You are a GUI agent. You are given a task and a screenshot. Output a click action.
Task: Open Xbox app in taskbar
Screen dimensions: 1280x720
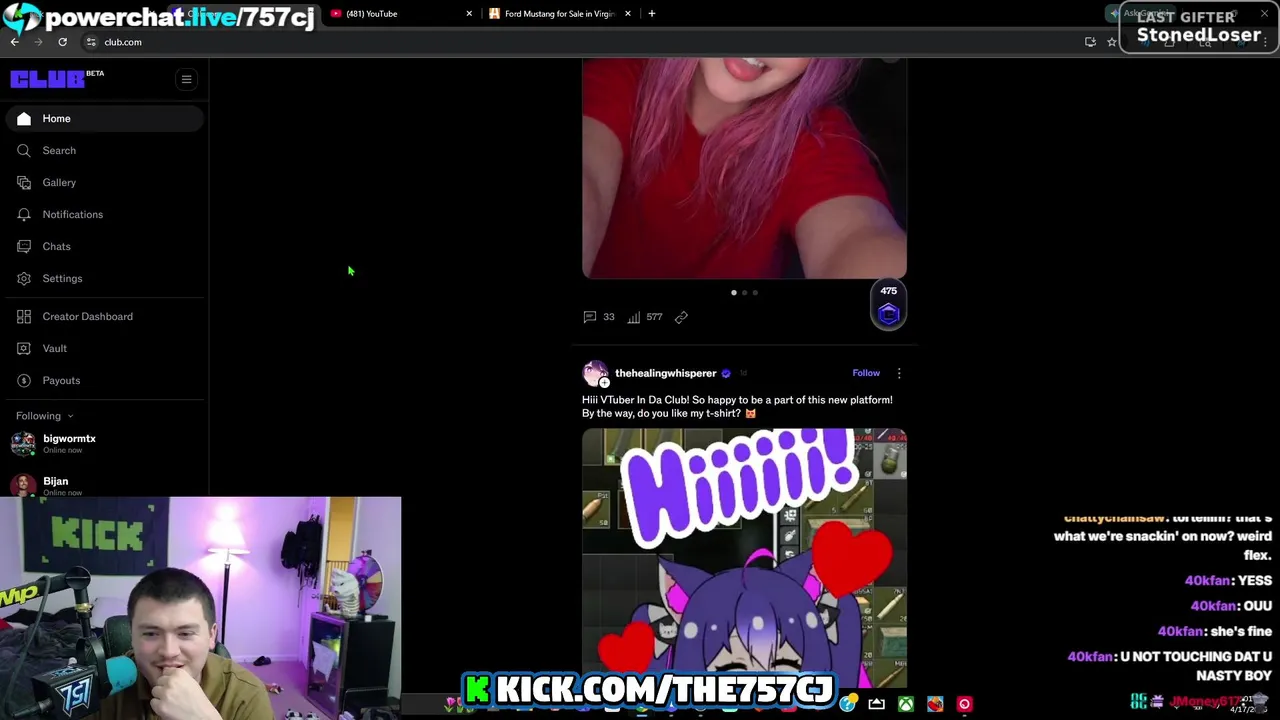point(905,704)
